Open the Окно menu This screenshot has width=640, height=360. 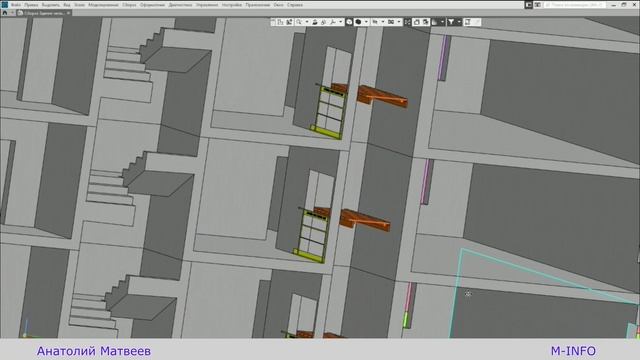(278, 5)
